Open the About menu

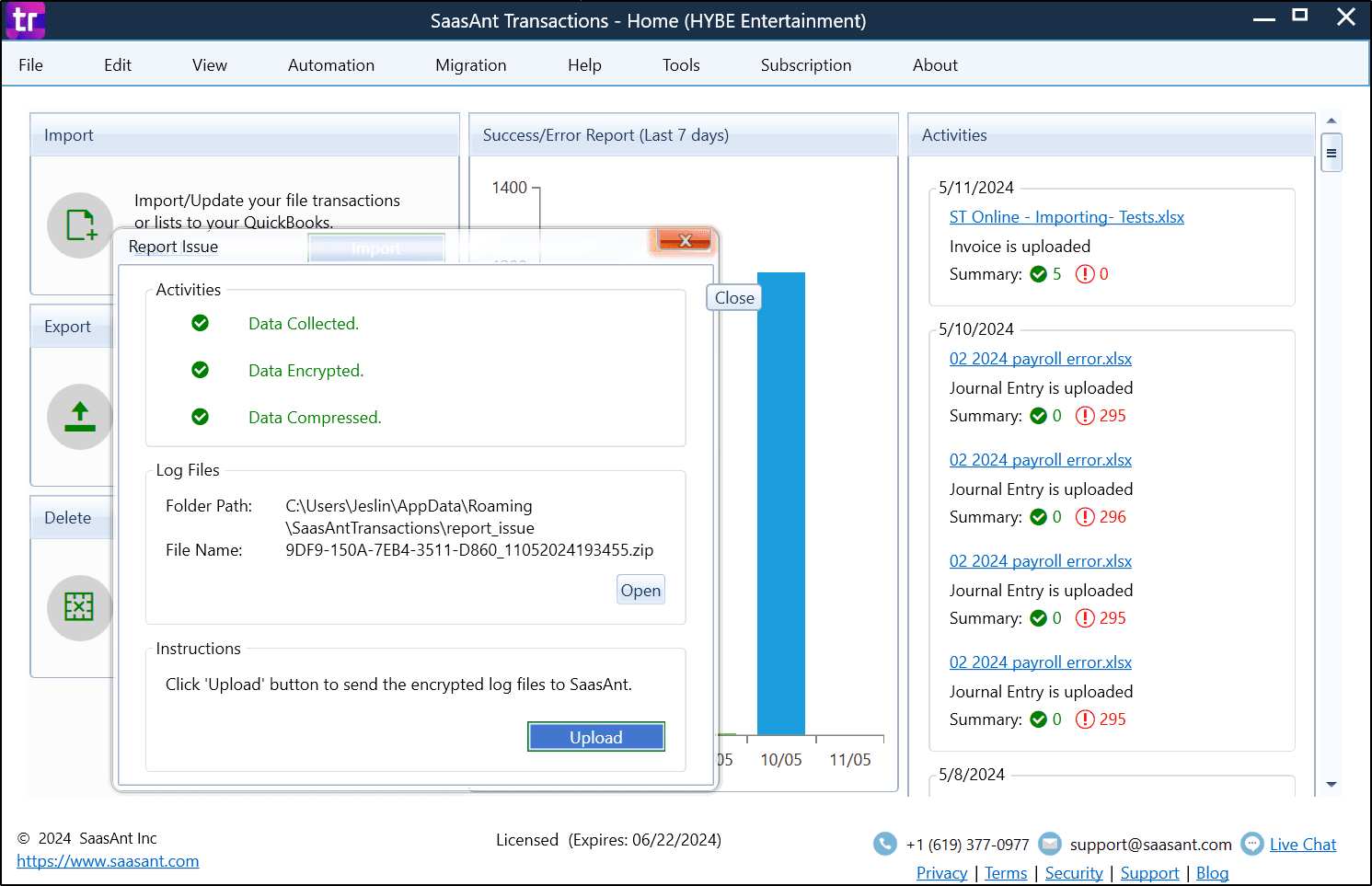point(935,65)
